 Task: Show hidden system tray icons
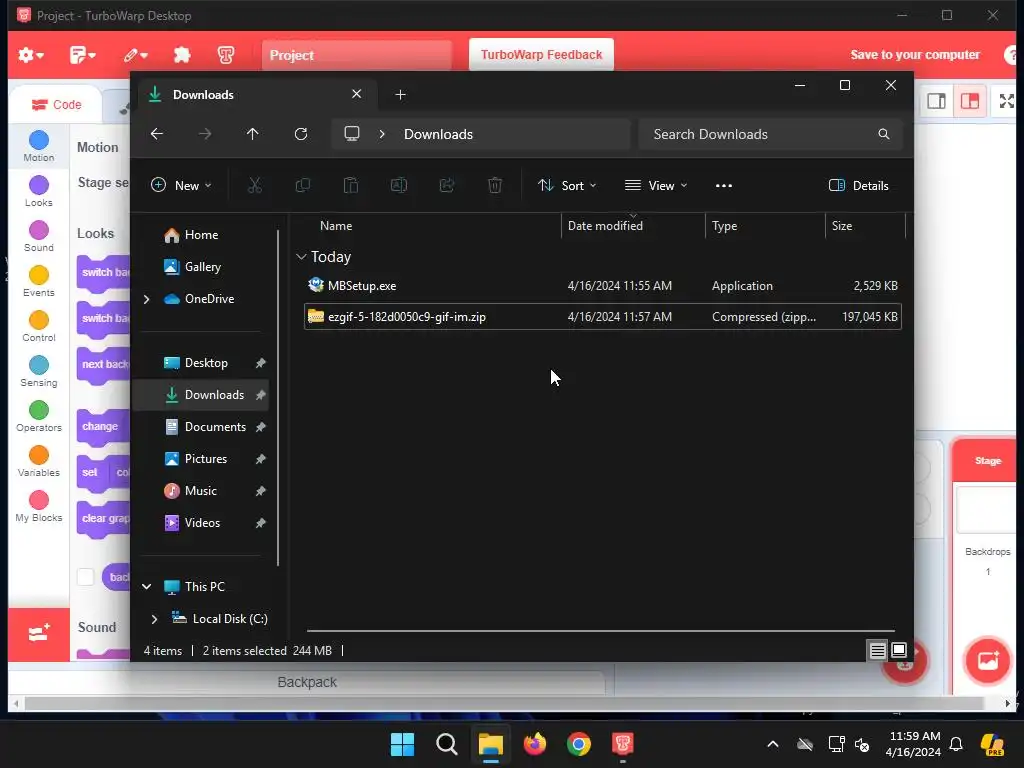[773, 744]
